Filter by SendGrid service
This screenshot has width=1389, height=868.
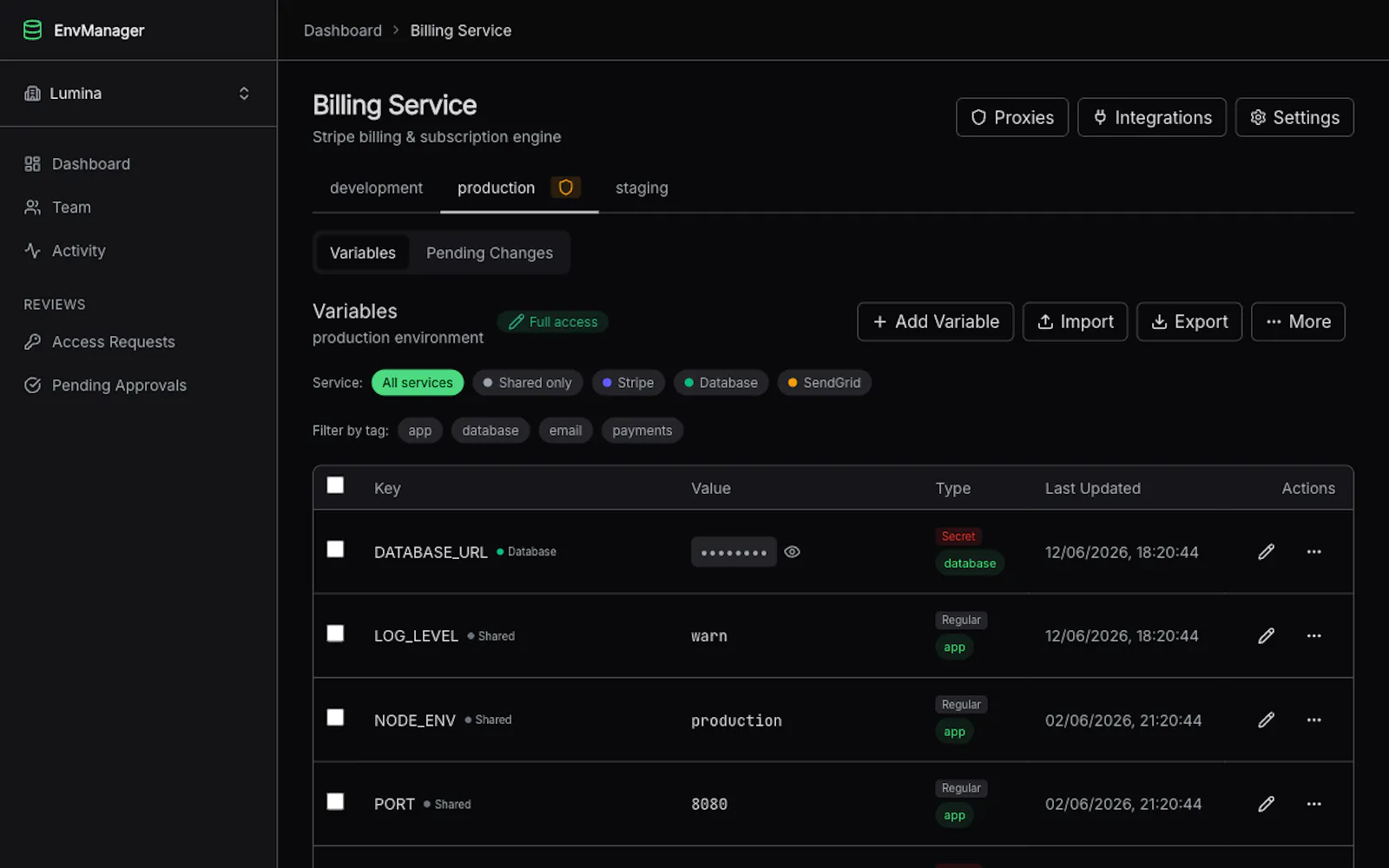825,383
